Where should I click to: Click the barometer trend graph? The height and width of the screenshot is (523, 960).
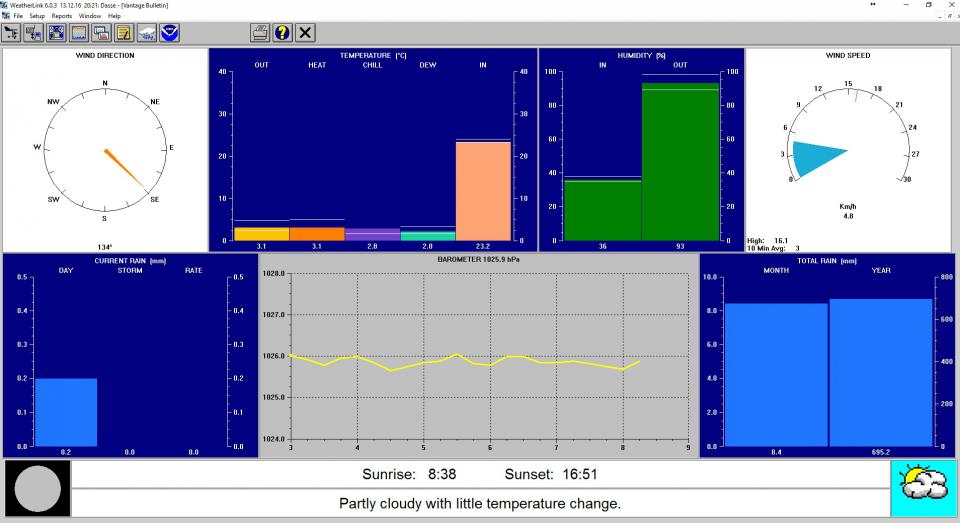pos(489,355)
